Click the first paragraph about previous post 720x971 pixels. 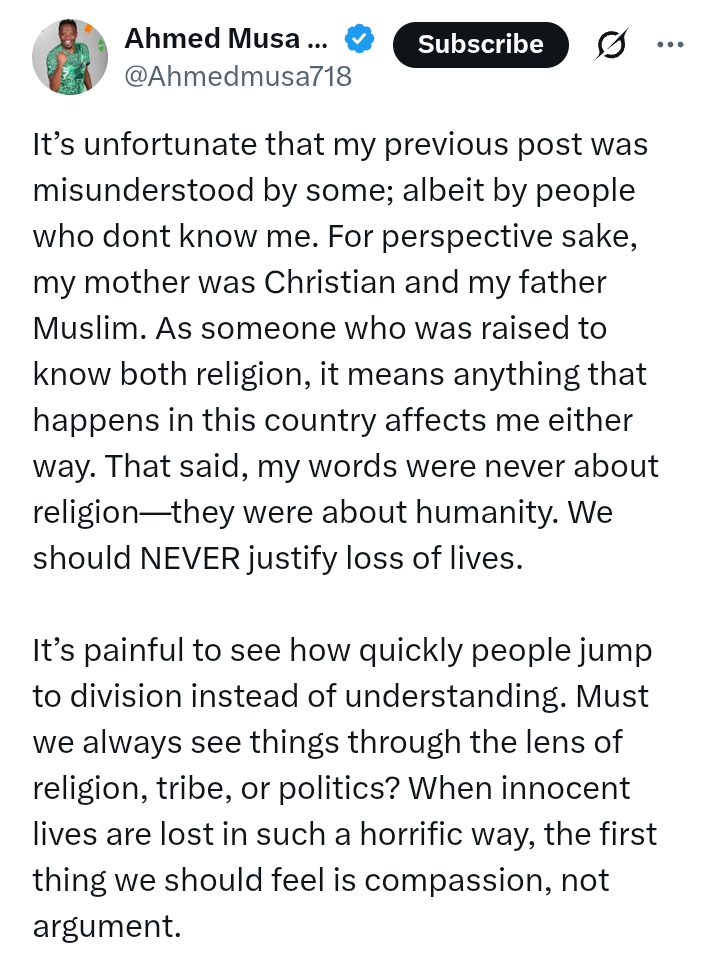pos(345,351)
